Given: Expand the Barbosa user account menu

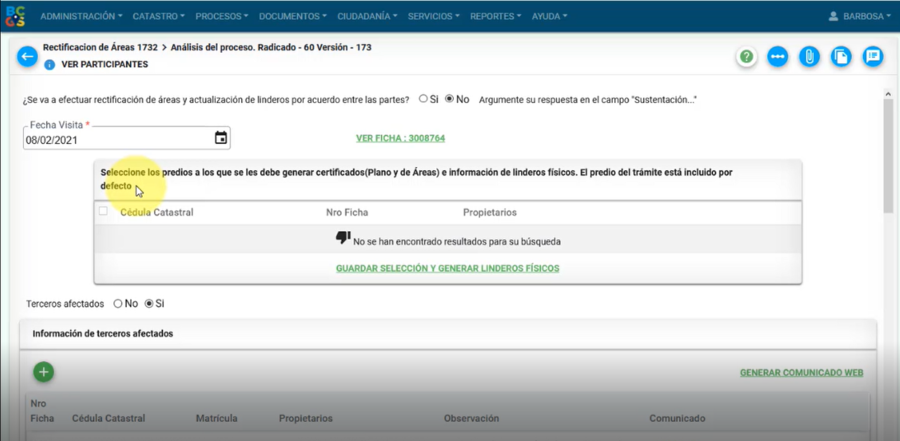Looking at the screenshot, I should [859, 16].
